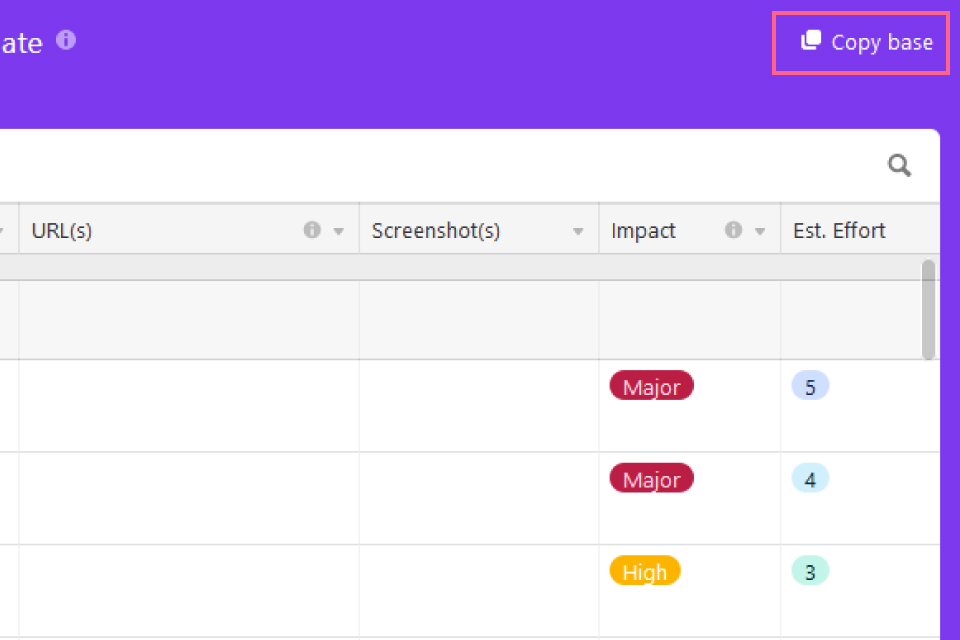Select the URL(s) column header
960x640 pixels.
pos(189,230)
